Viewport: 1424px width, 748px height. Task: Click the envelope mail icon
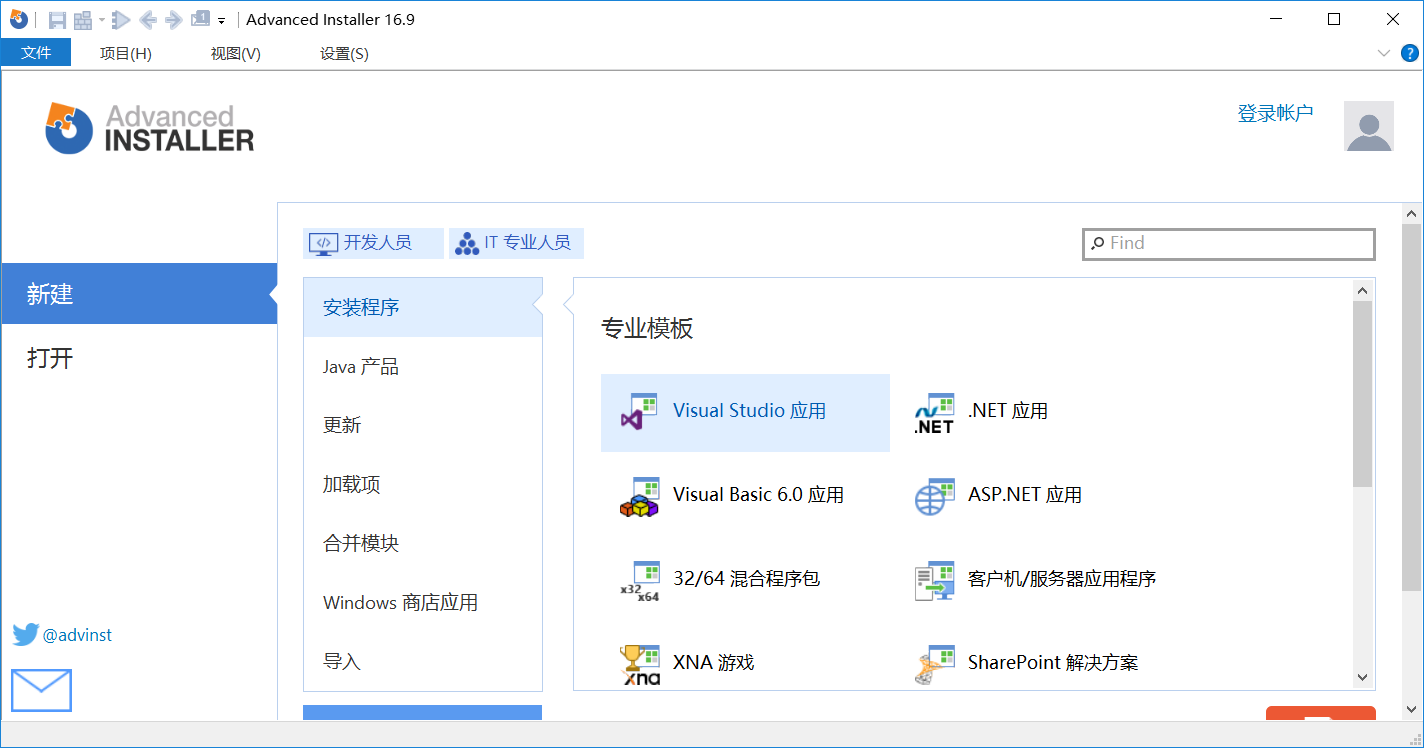point(41,690)
